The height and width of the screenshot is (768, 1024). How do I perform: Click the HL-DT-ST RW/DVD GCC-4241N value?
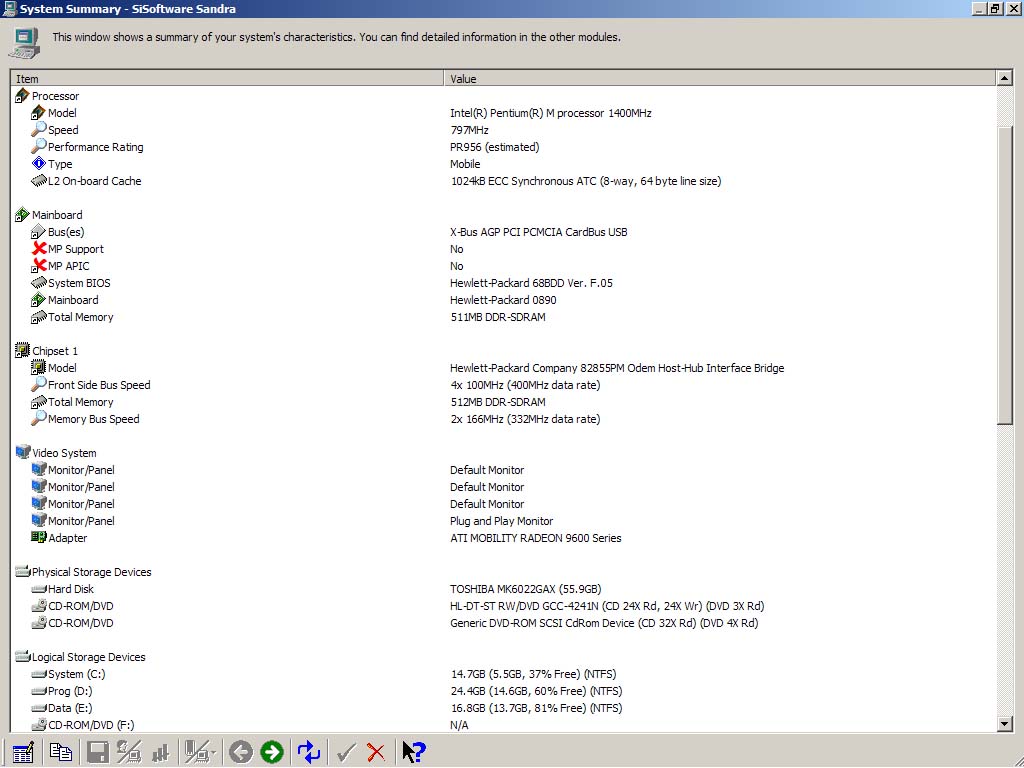(x=607, y=605)
